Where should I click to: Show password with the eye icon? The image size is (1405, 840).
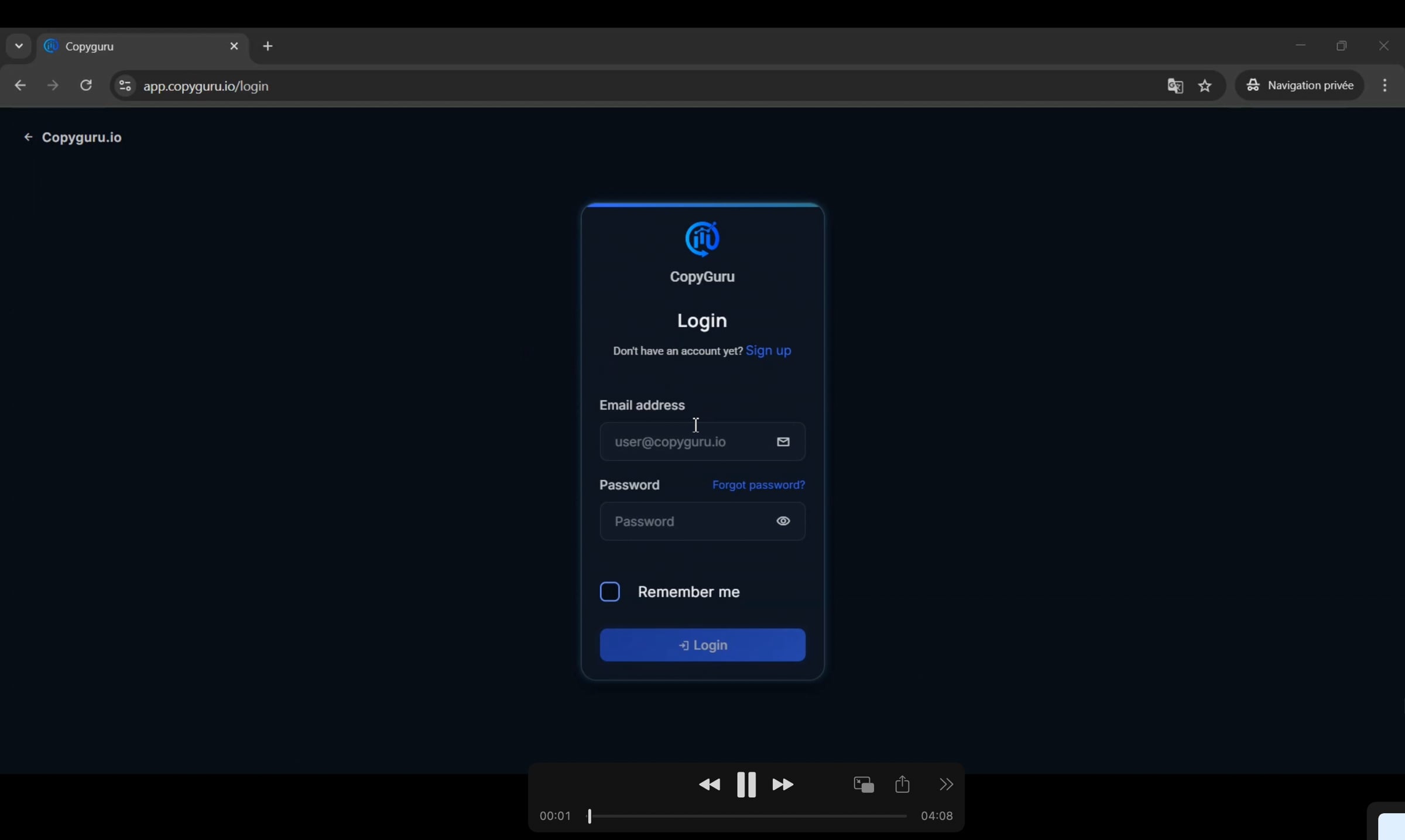pyautogui.click(x=783, y=521)
